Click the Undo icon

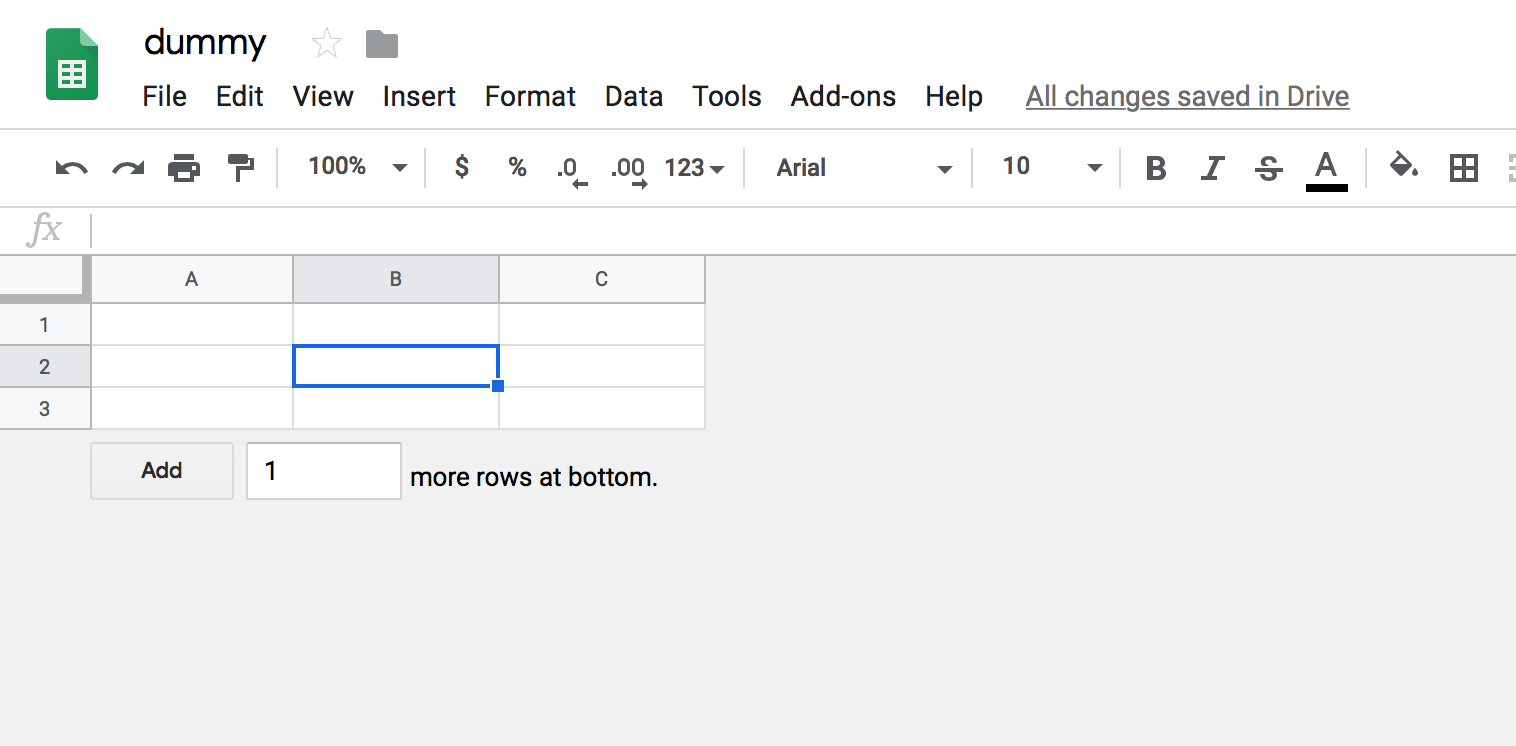pyautogui.click(x=69, y=167)
